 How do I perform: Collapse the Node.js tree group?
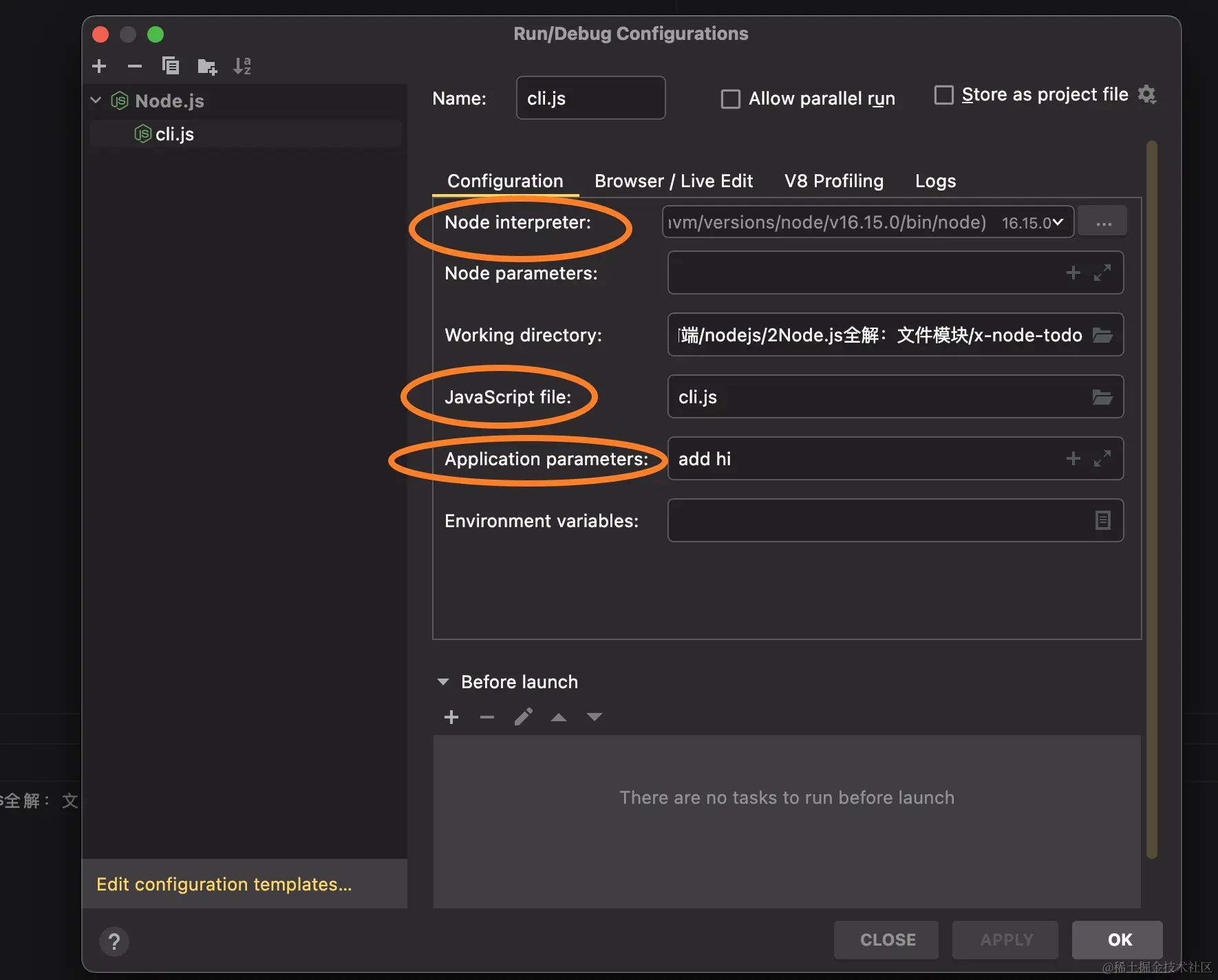[96, 100]
